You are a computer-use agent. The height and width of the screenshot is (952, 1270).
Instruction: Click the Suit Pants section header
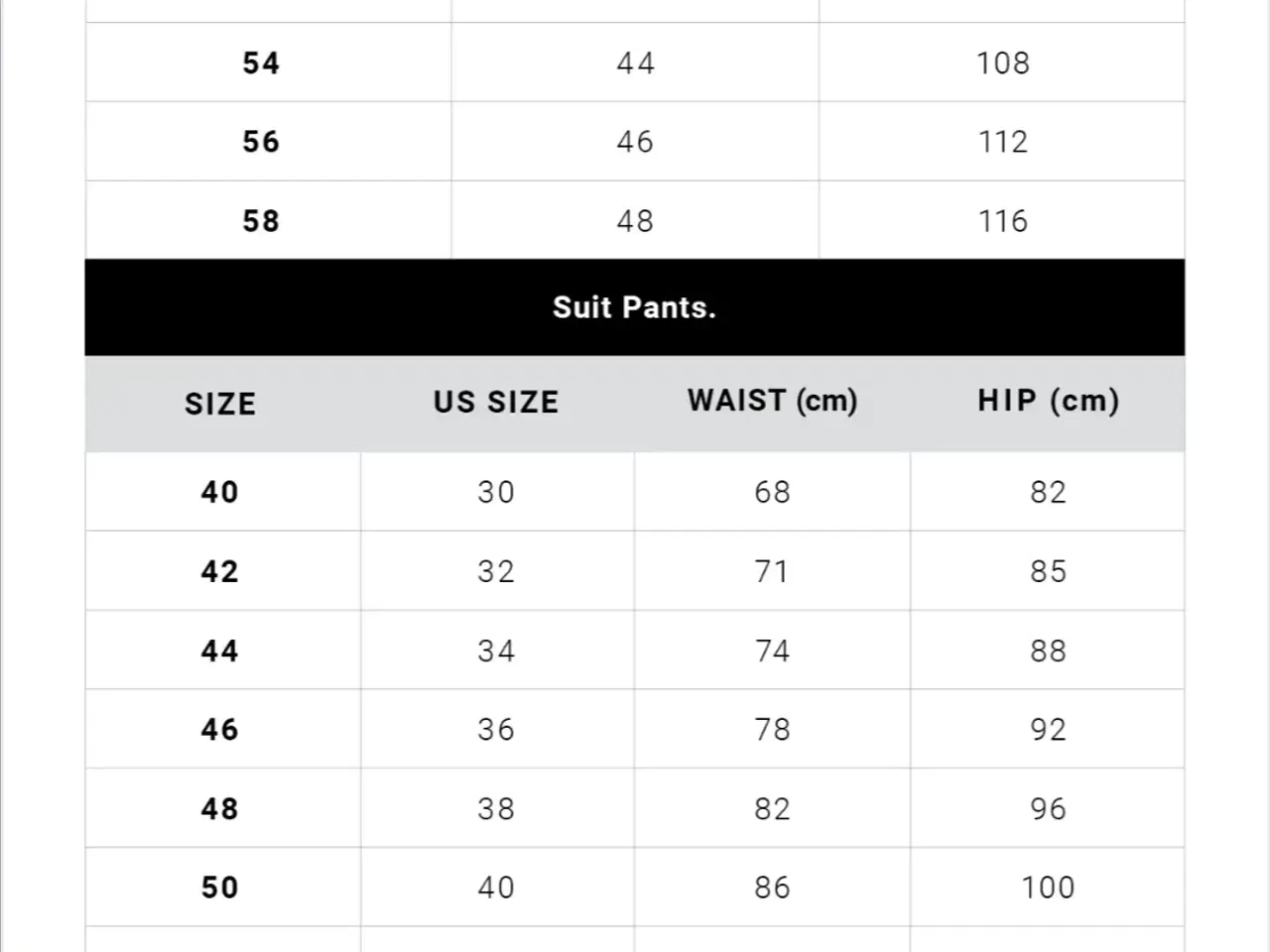click(634, 307)
